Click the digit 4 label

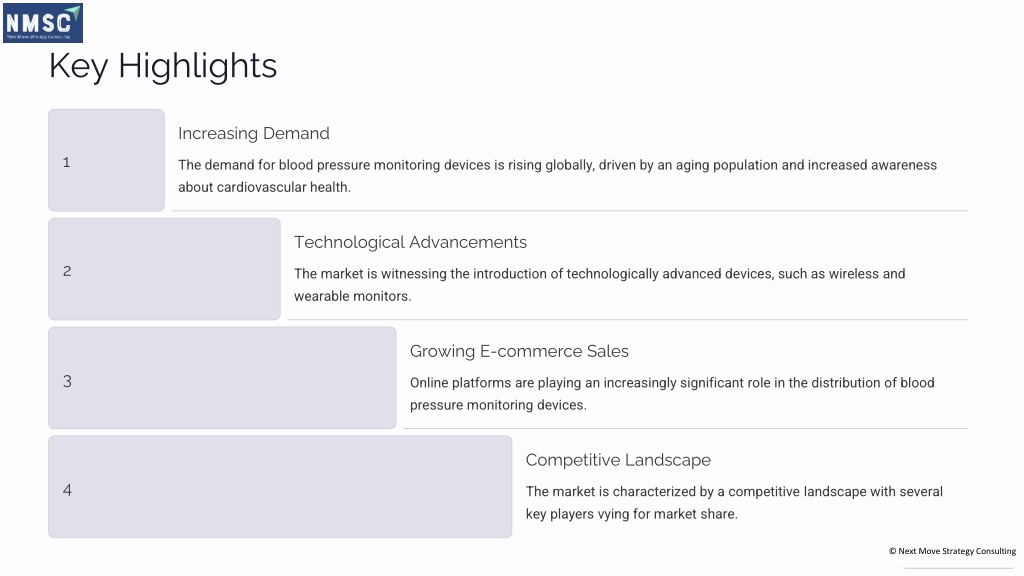click(67, 490)
